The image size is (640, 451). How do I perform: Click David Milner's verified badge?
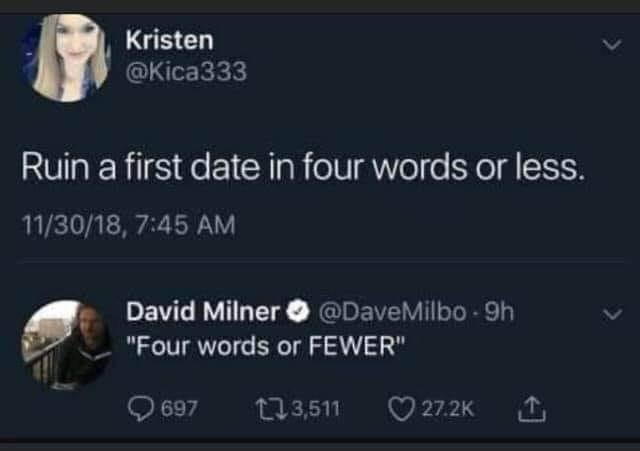coord(299,312)
